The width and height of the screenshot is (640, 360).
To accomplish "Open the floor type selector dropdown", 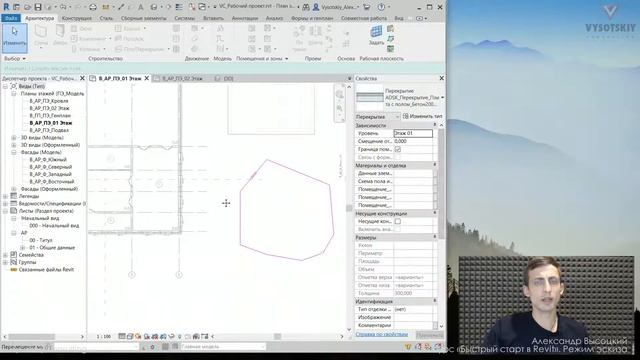I will tap(442, 98).
